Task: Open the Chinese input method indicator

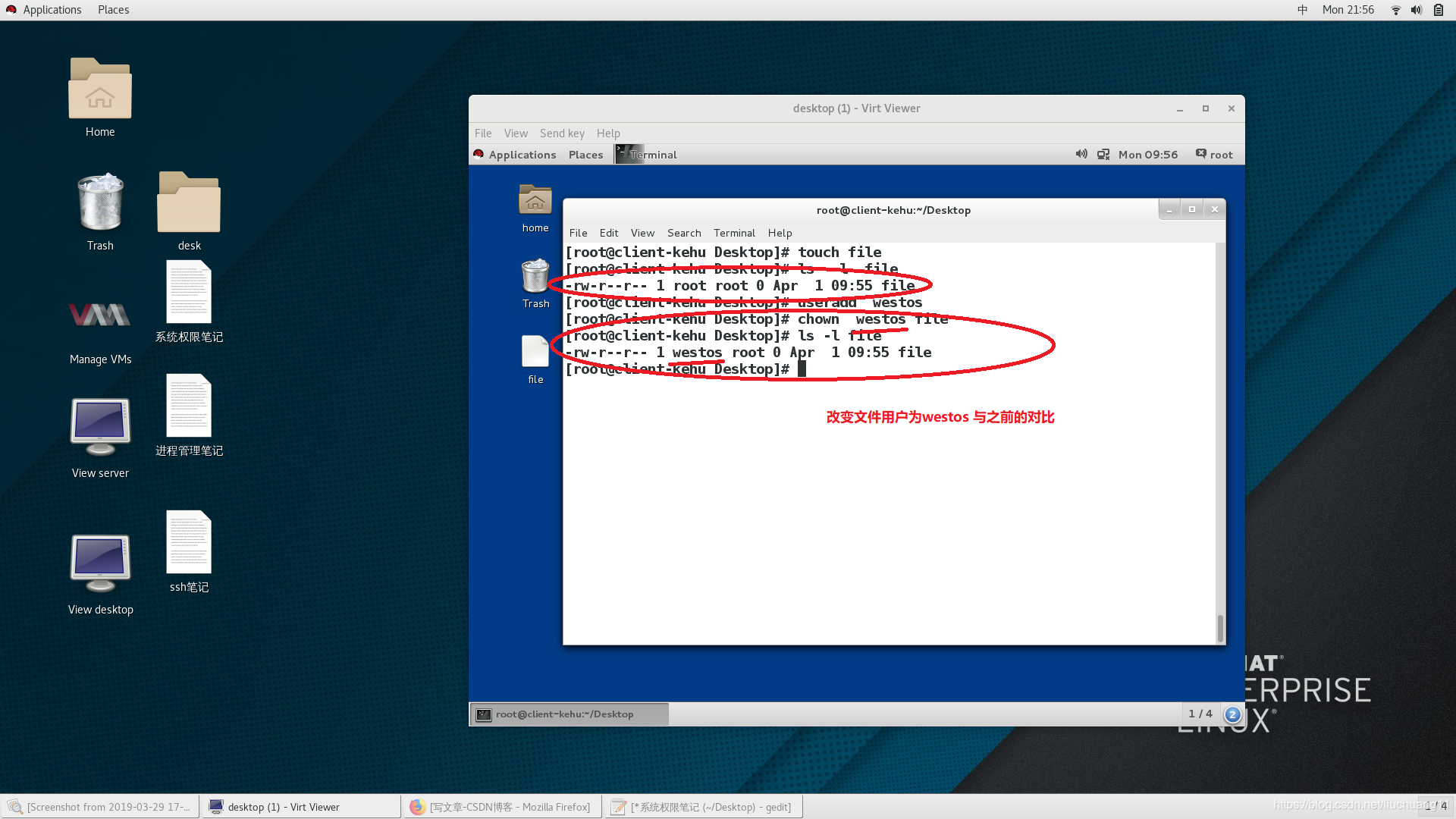Action: tap(1303, 10)
